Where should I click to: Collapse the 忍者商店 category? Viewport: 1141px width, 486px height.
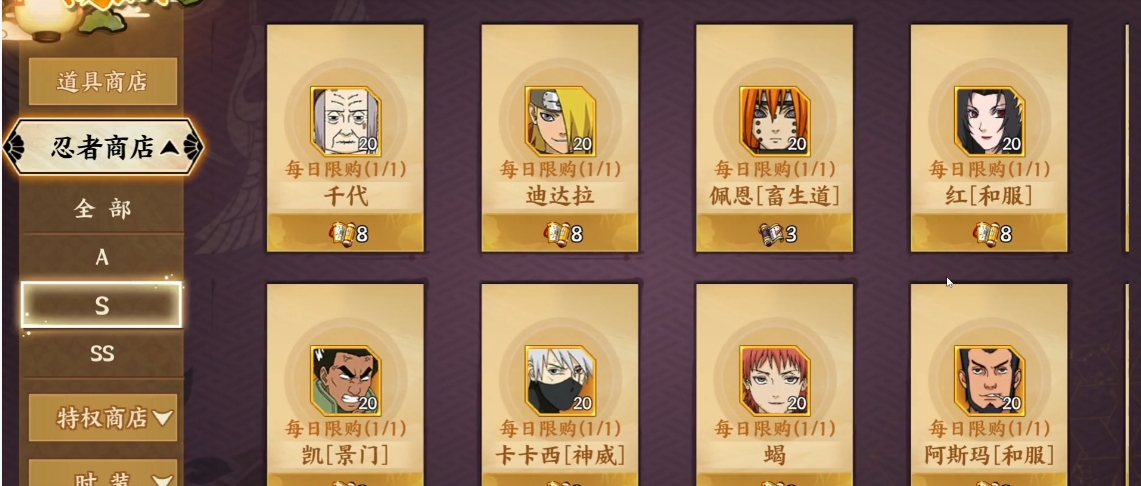(x=103, y=148)
